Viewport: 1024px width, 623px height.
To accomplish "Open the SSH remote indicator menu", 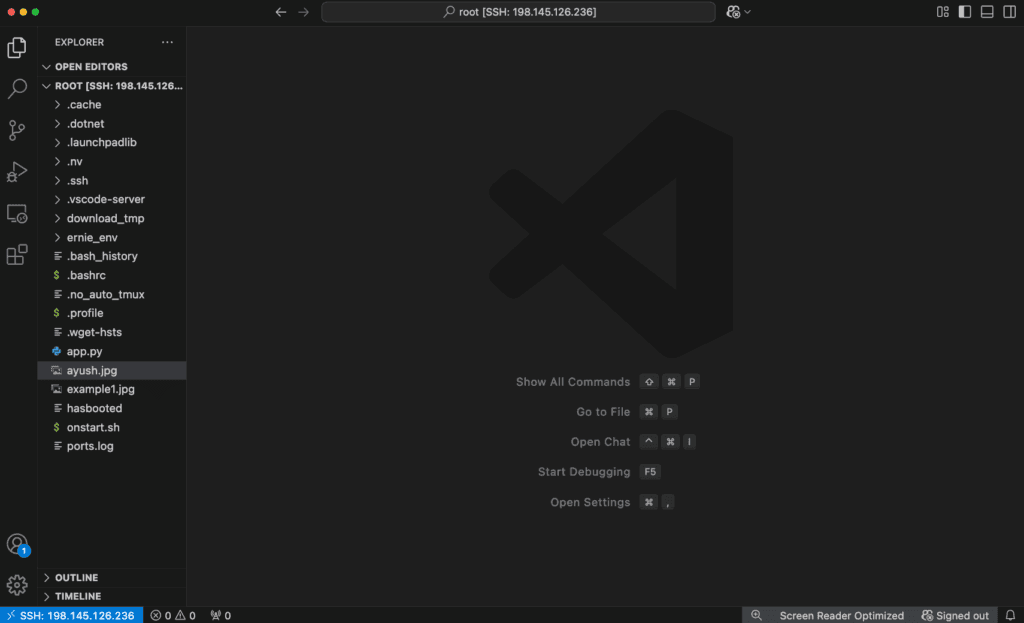I will [71, 615].
